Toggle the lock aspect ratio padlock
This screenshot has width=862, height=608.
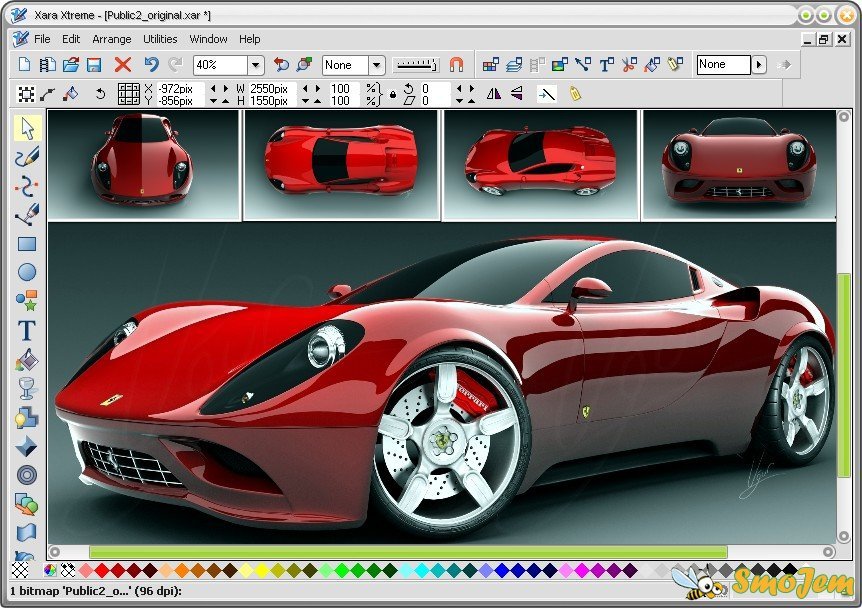(393, 95)
